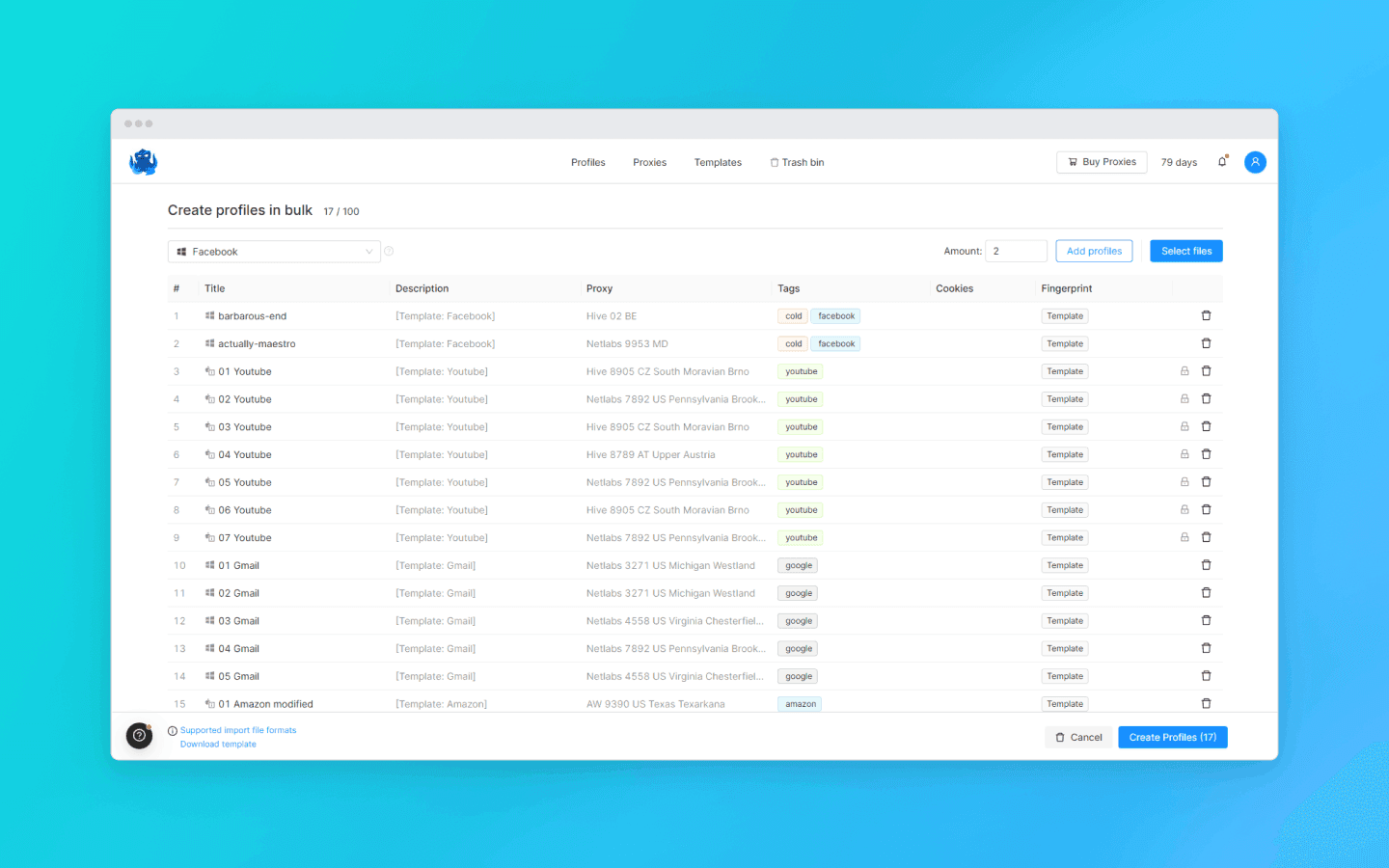
Task: Click the Template fingerprint tag on barbarous-end row
Action: (x=1065, y=315)
